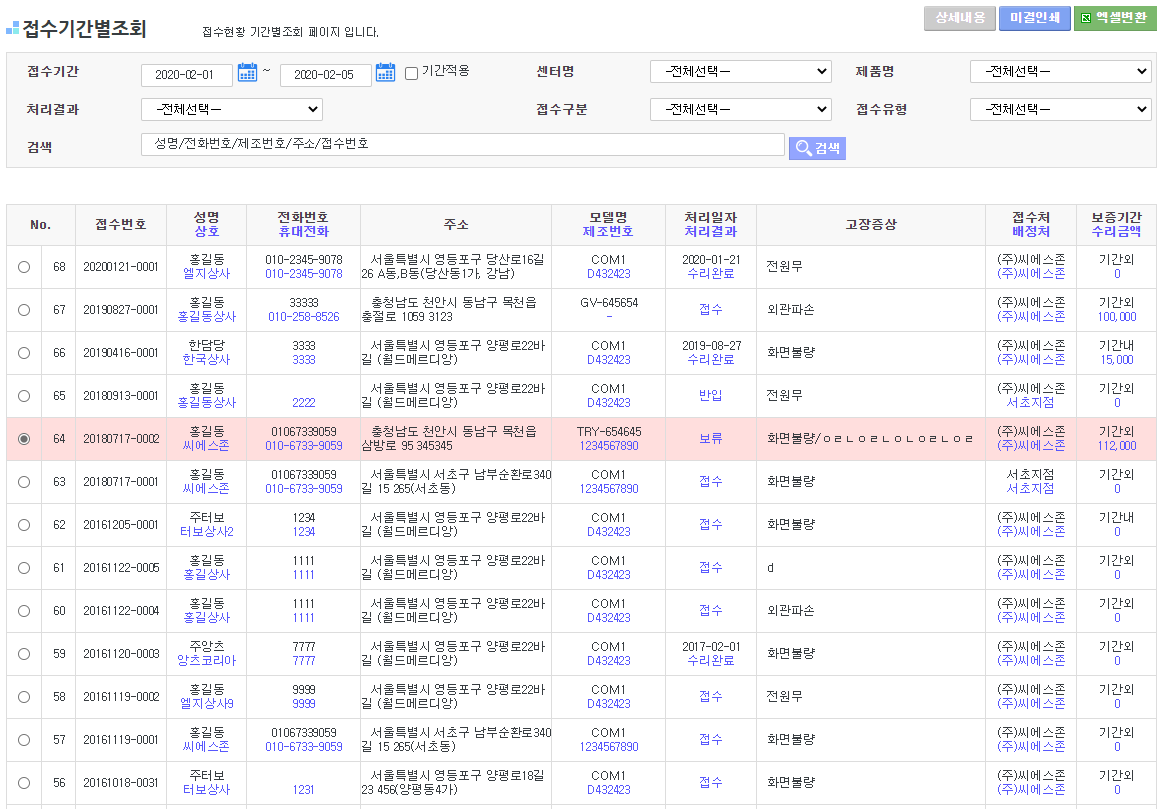Select the radio button for row 66

24,353
